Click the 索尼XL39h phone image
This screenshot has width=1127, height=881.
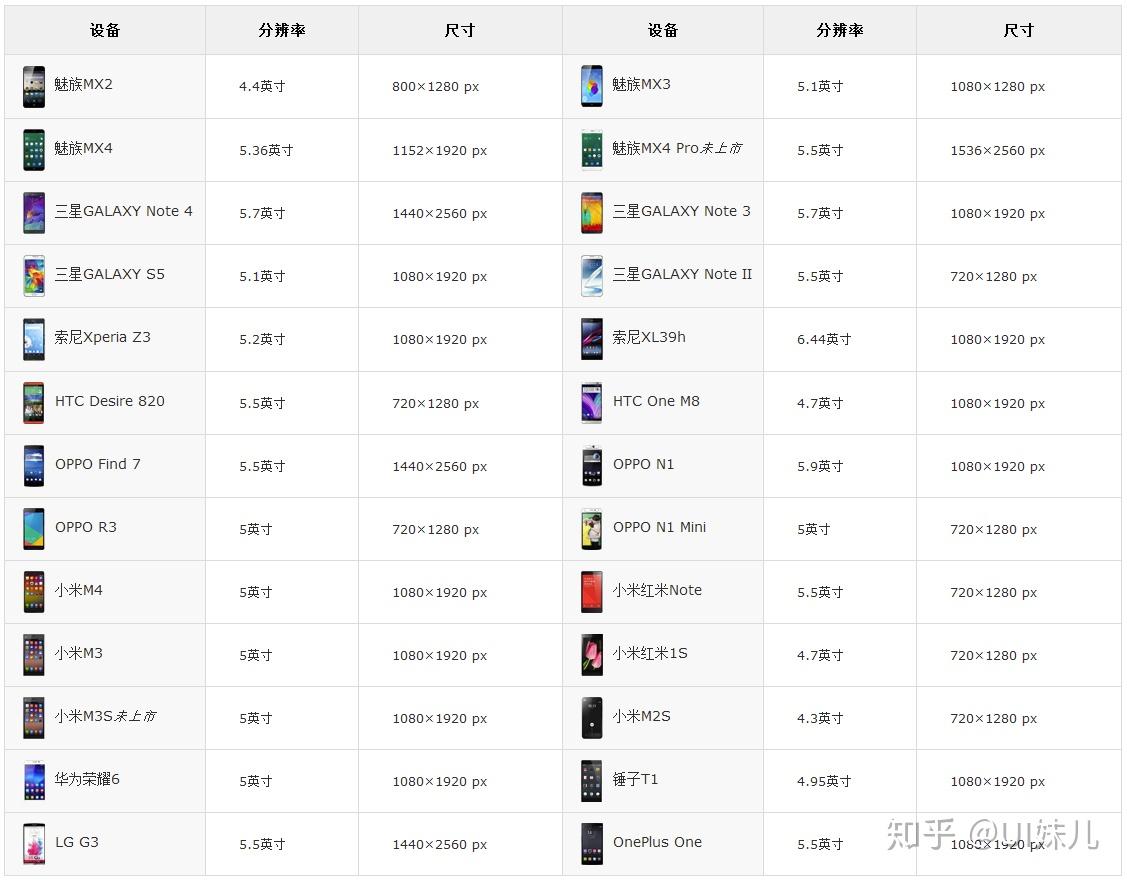592,339
